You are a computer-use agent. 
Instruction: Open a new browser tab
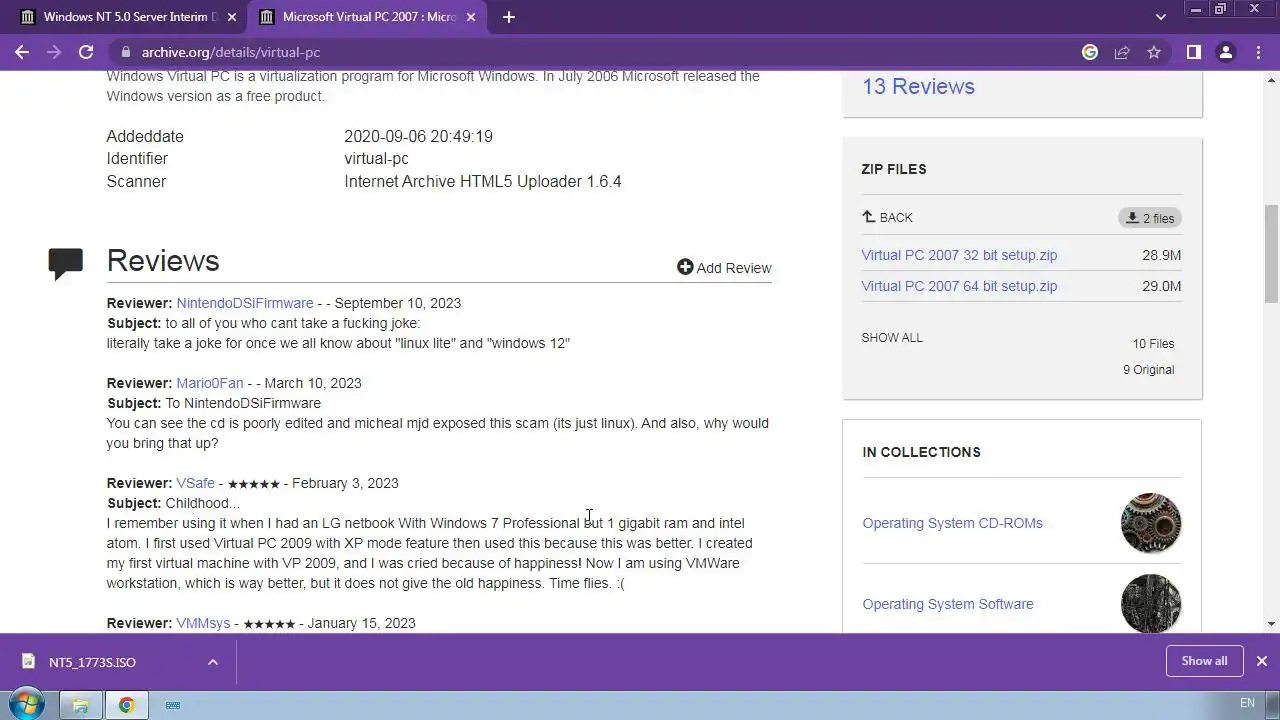coord(508,17)
